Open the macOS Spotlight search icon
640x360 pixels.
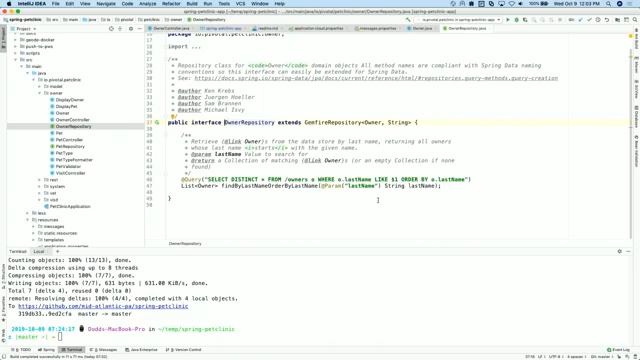pos(609,4)
